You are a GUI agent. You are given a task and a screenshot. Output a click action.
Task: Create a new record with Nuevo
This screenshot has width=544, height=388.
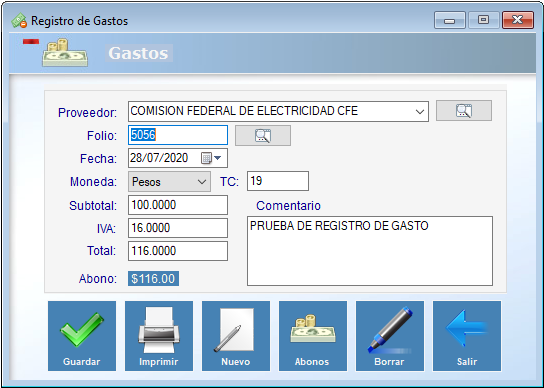pyautogui.click(x=236, y=336)
